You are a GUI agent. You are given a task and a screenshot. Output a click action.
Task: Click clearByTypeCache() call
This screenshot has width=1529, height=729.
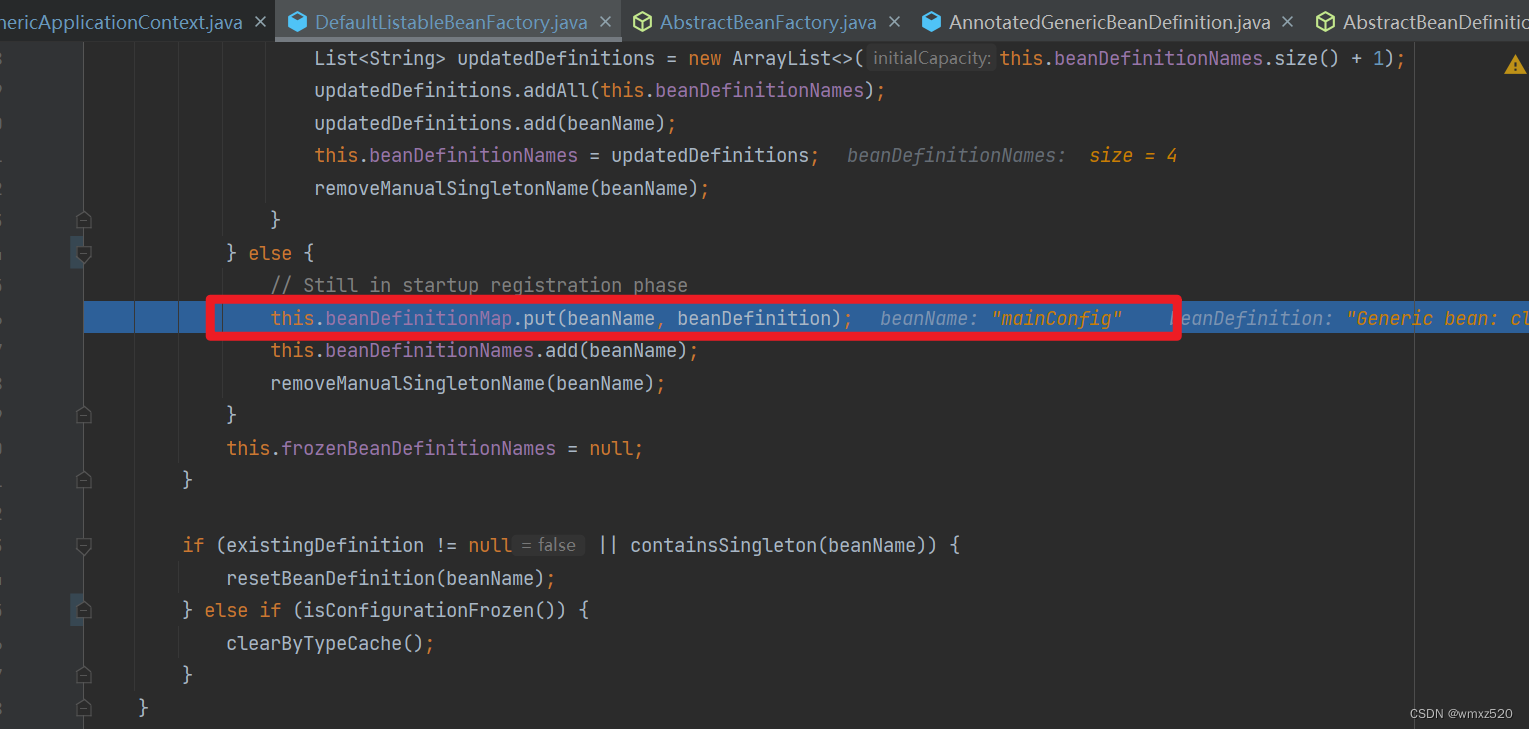coord(330,643)
